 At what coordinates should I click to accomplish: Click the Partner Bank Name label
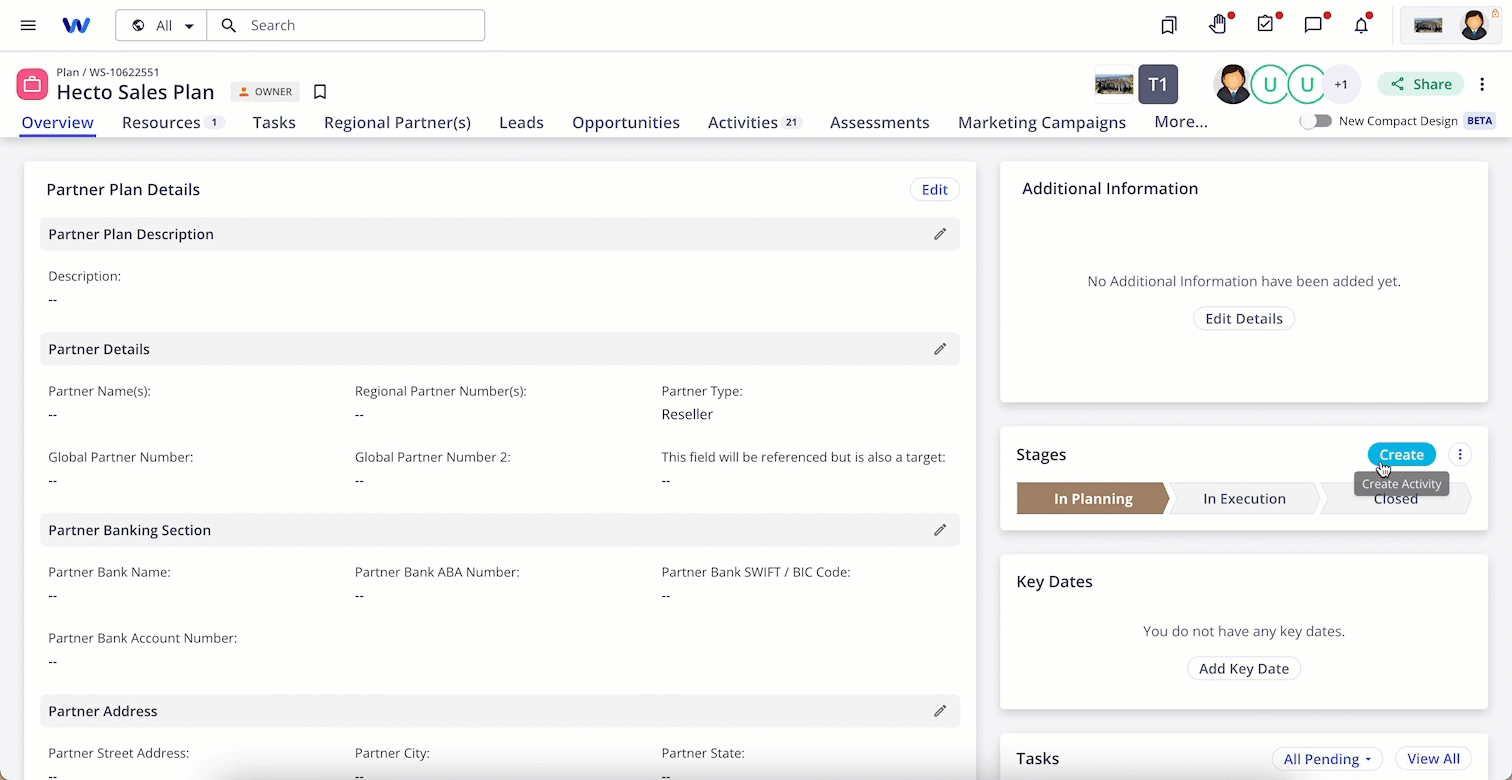click(110, 573)
